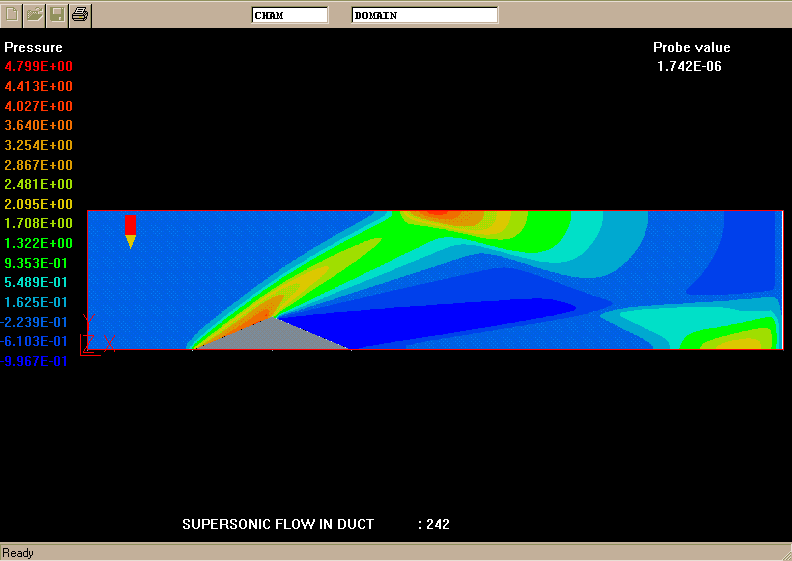This screenshot has height=561, width=792.
Task: Select the red probe marker in the duct
Action: [x=130, y=229]
